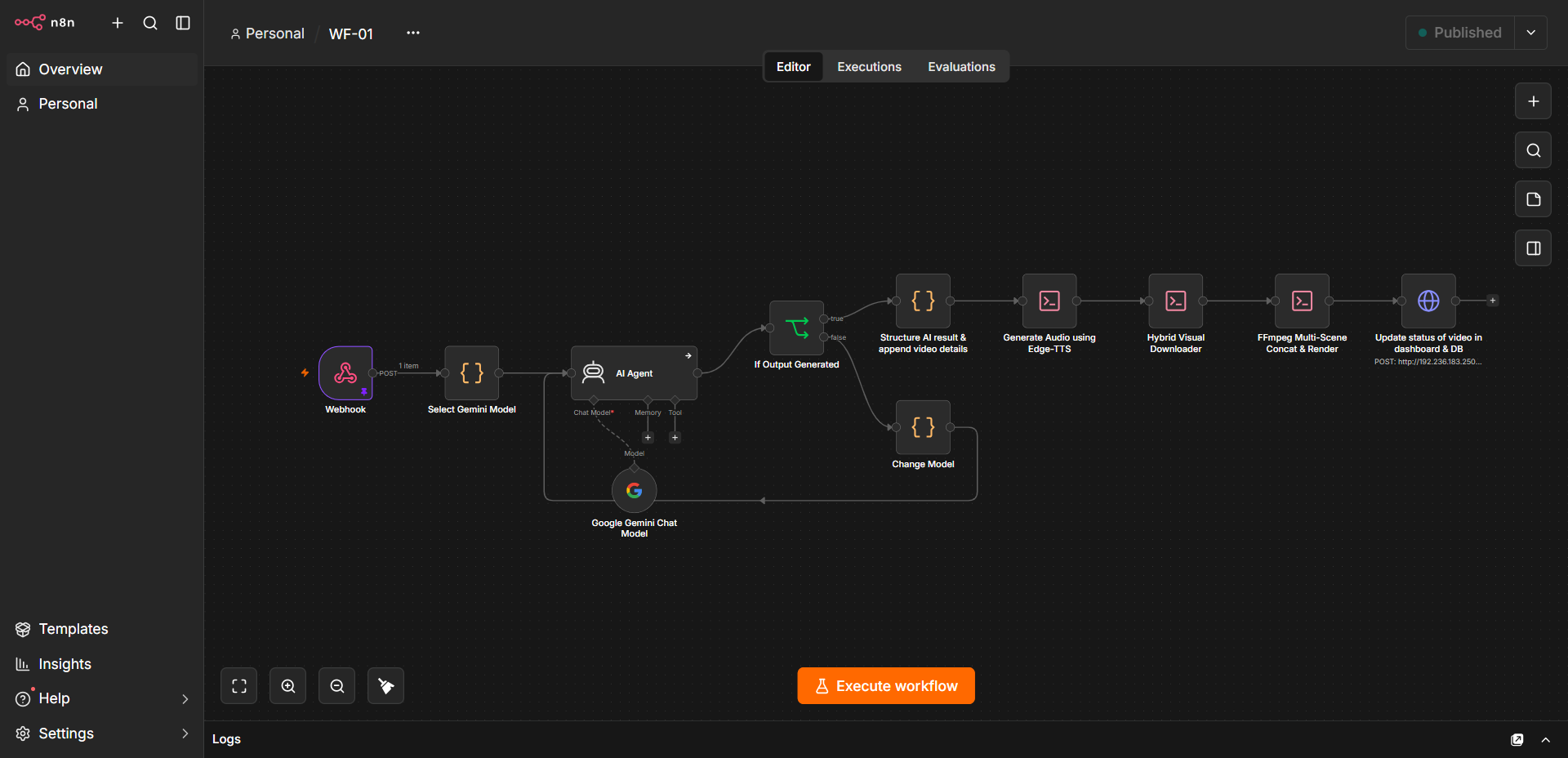Screen dimensions: 1568x758
Task: Select the Change Model code node
Action: [923, 427]
